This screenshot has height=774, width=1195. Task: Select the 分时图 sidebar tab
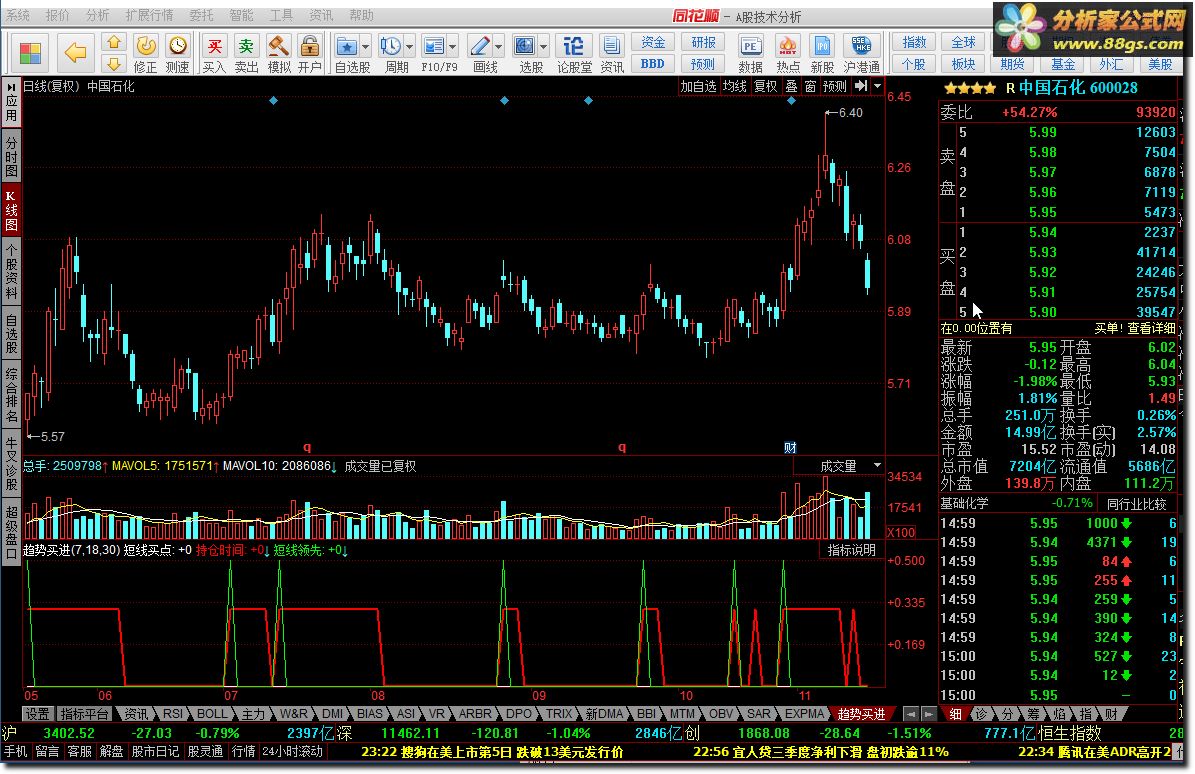click(11, 156)
